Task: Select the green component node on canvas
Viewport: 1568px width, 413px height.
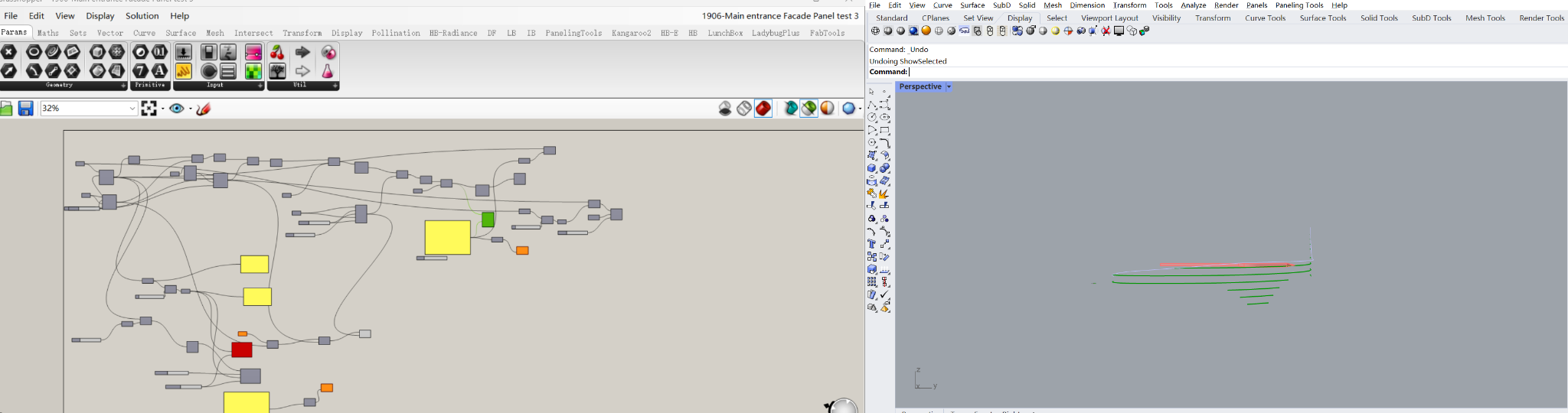Action: (x=488, y=220)
